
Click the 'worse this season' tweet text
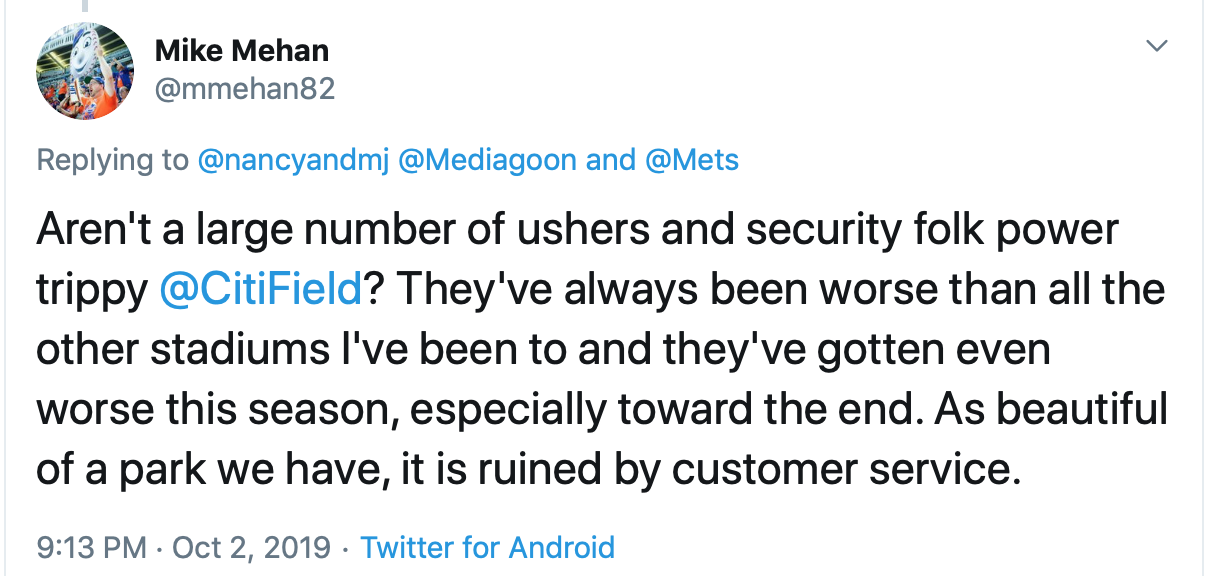[198, 410]
